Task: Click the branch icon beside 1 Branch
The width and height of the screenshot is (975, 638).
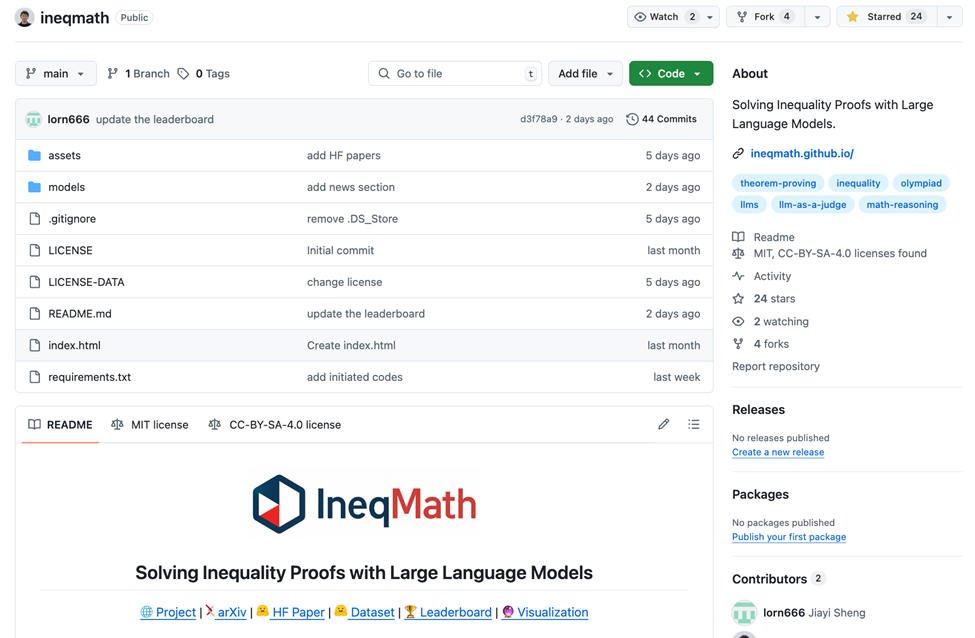Action: 113,73
